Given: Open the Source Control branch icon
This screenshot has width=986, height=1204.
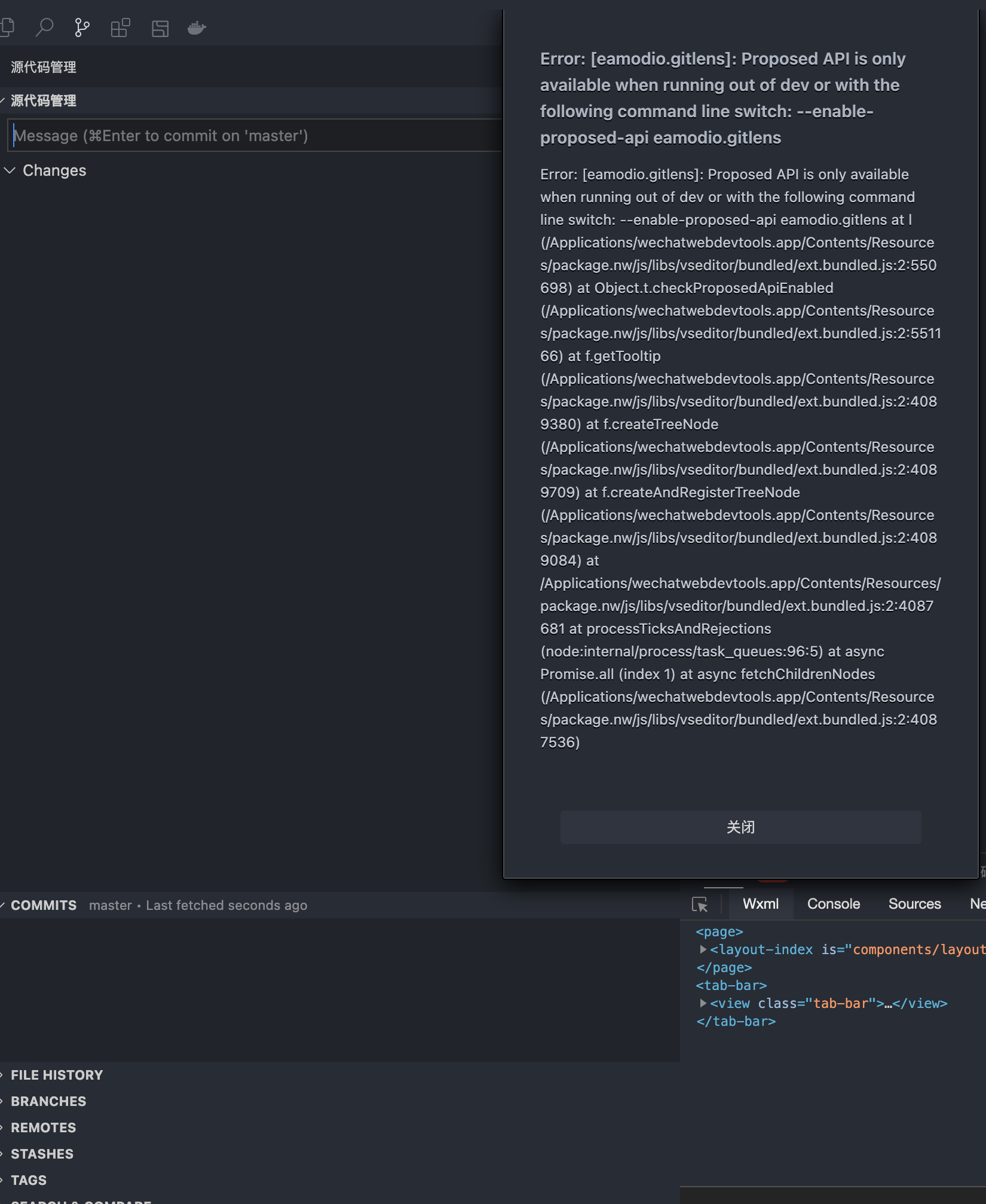Looking at the screenshot, I should coord(82,27).
